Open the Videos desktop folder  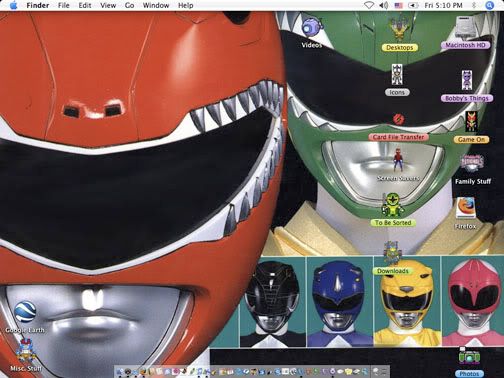point(312,27)
